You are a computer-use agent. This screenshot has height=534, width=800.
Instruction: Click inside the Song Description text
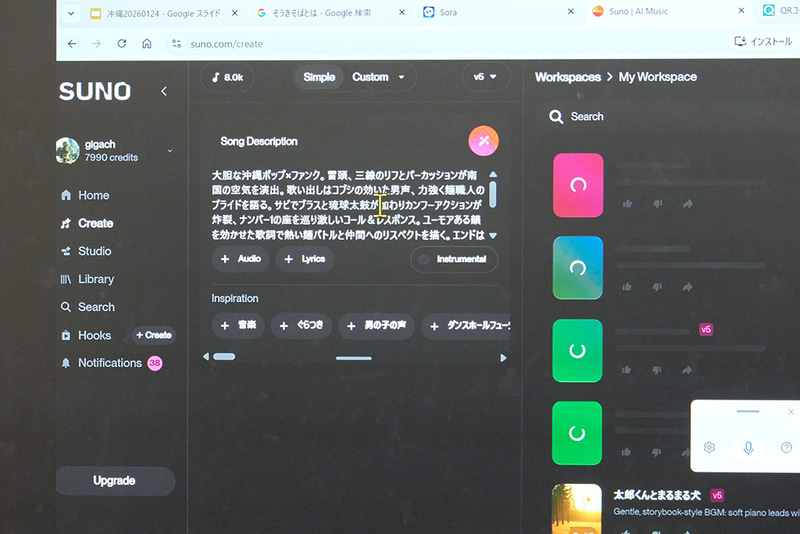(x=347, y=205)
